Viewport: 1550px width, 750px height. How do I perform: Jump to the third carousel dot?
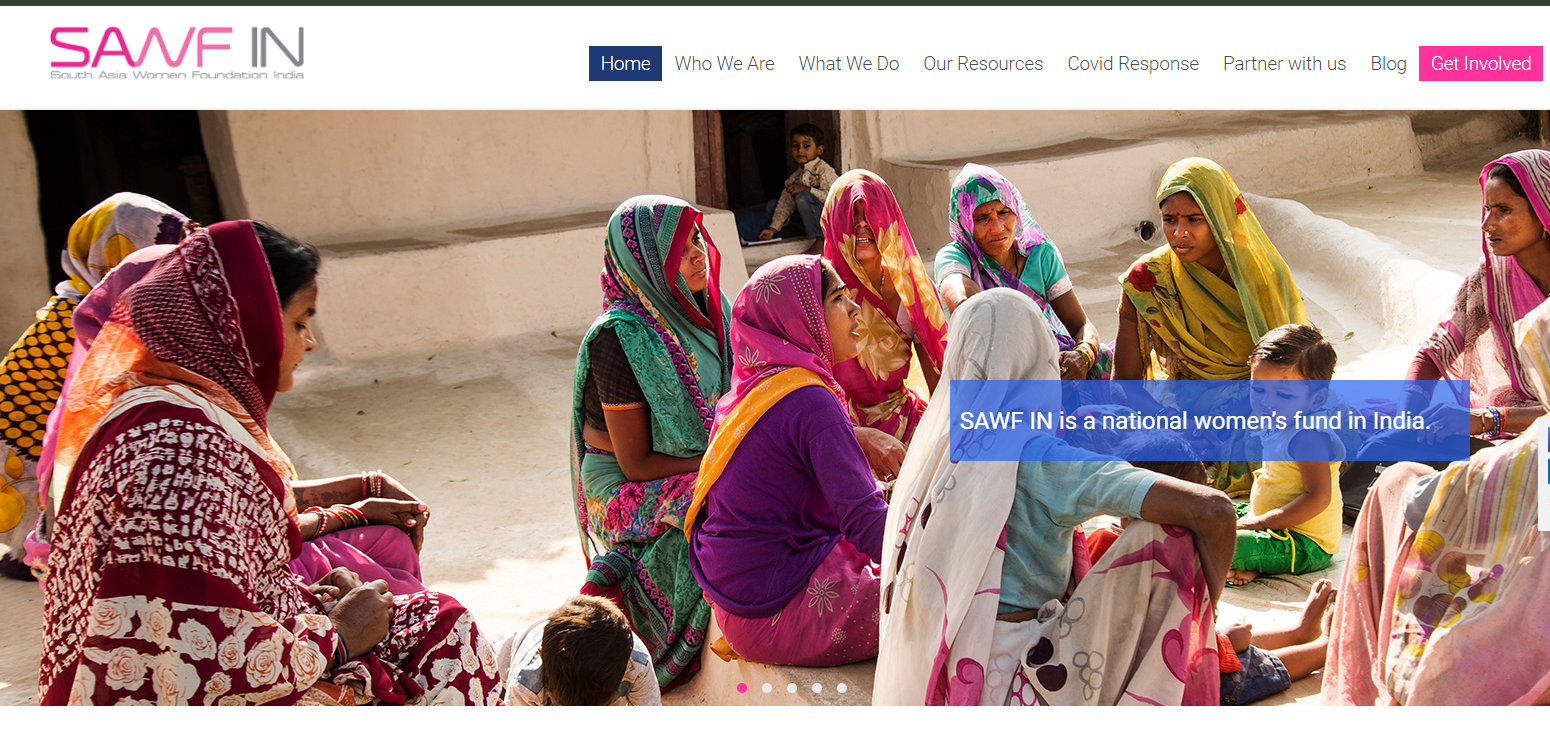792,688
